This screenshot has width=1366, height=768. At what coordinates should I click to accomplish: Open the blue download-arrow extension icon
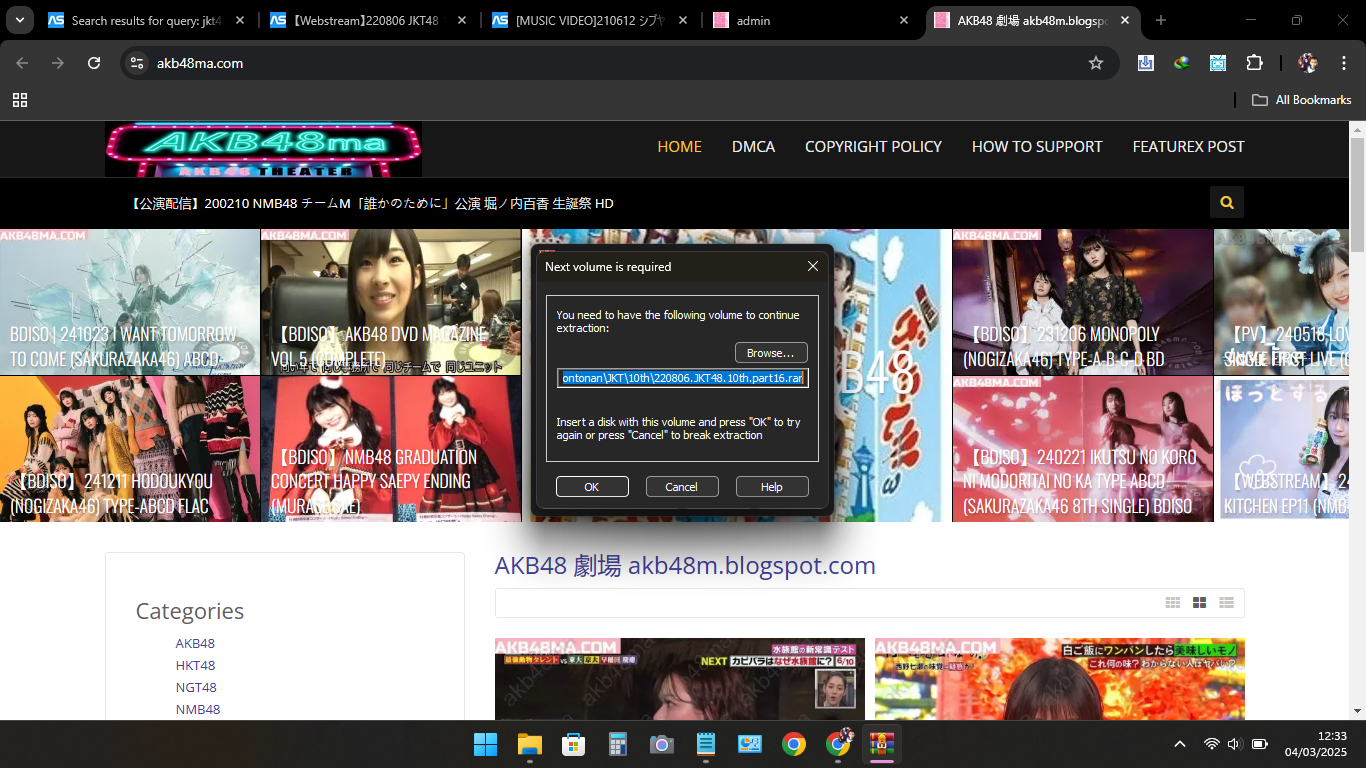(1146, 63)
